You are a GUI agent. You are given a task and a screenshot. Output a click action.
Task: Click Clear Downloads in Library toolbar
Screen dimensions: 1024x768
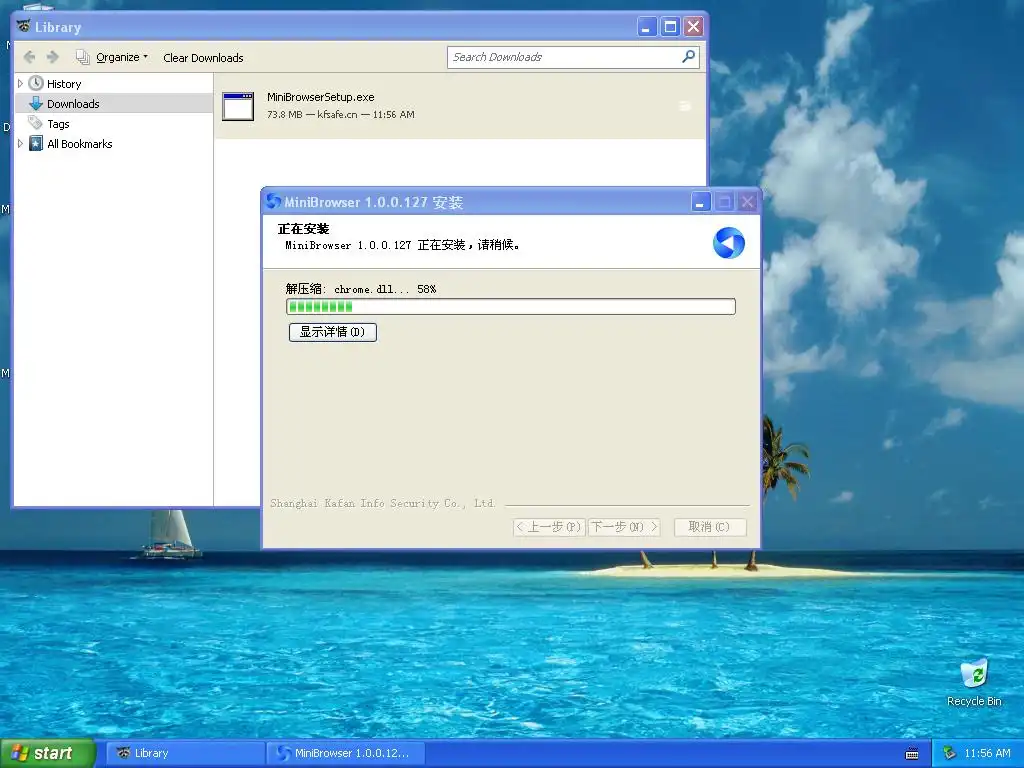[x=203, y=57]
